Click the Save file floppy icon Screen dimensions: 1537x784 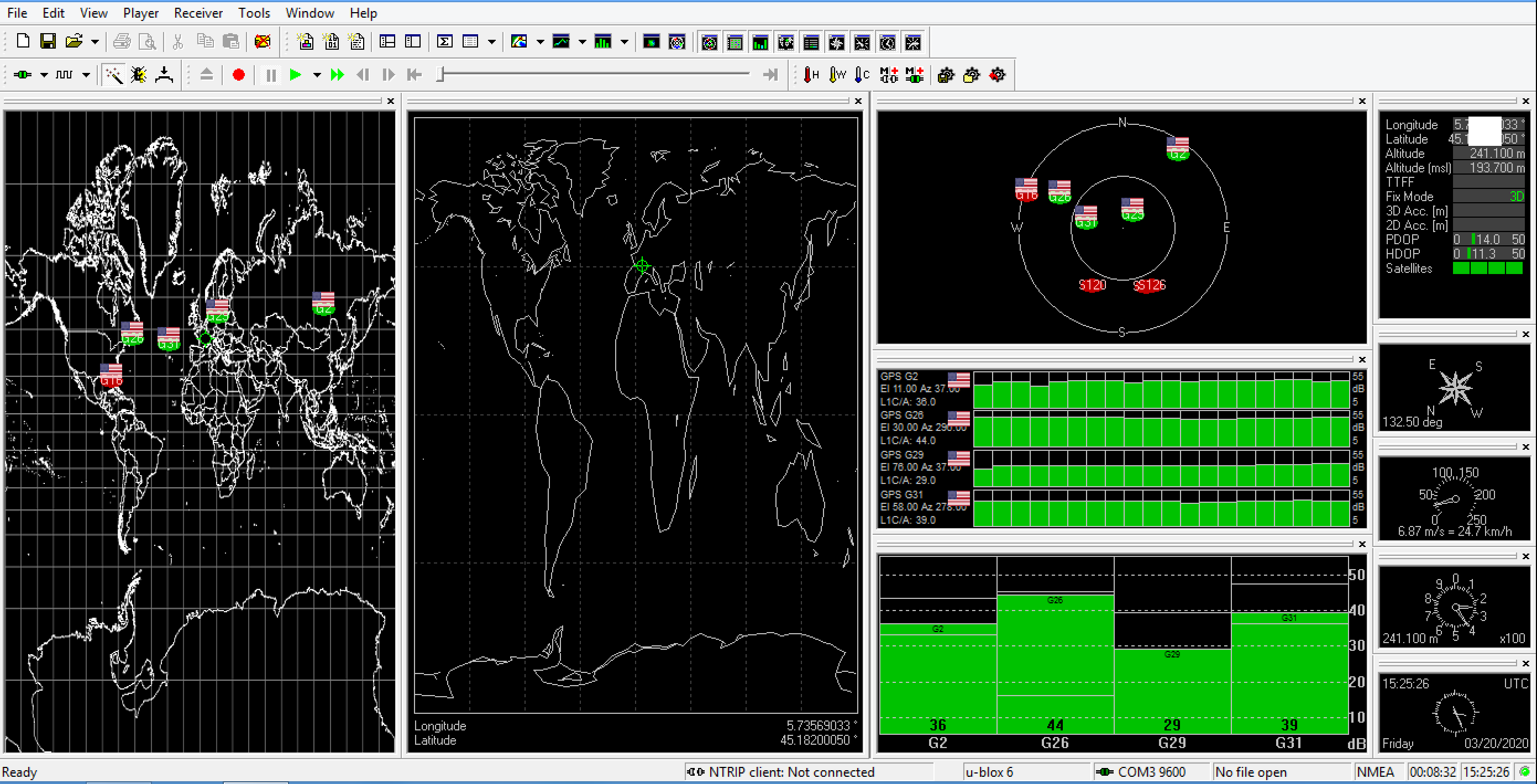coord(48,41)
